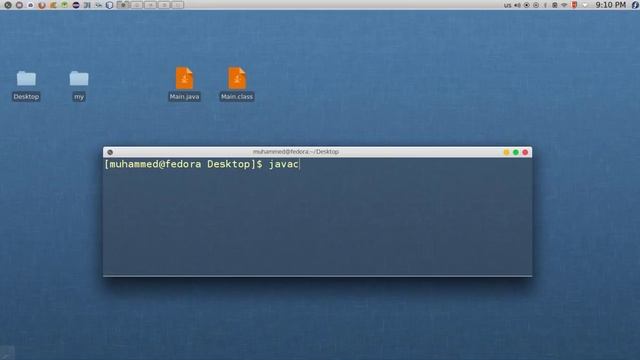Open the shield icon launcher in panel
The height and width of the screenshot is (360, 640).
click(x=109, y=5)
